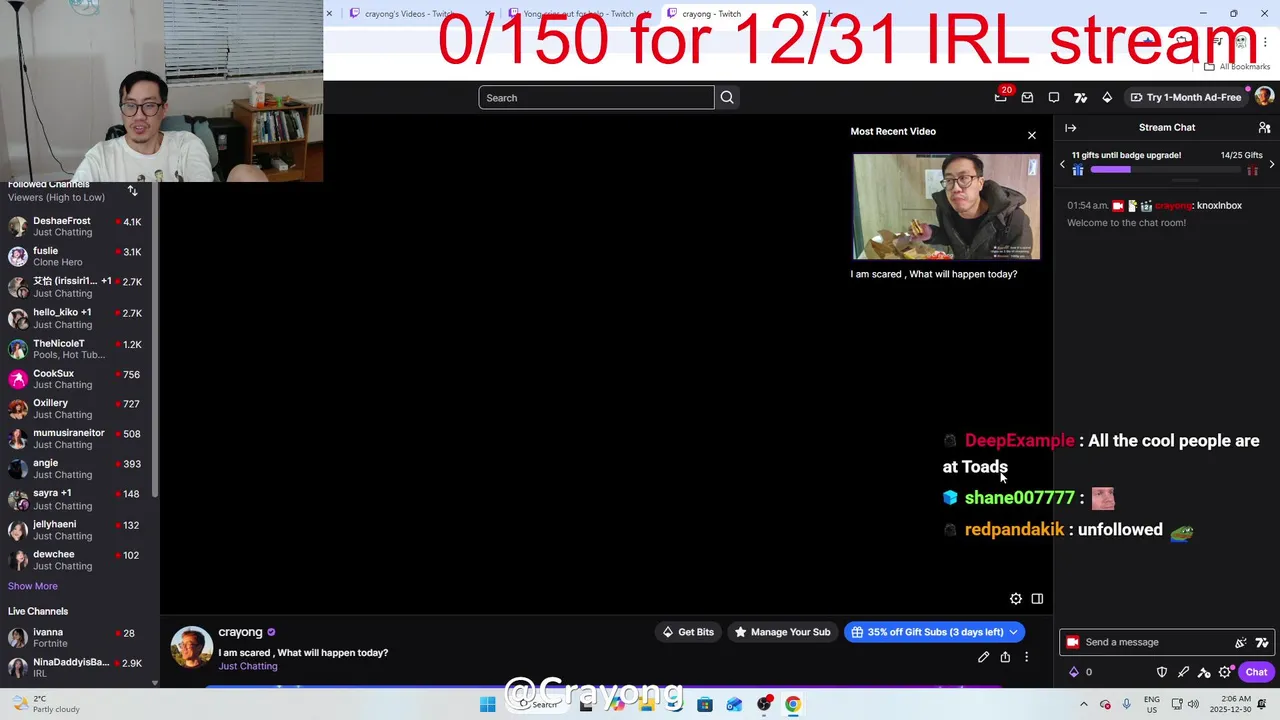
Task: Open the three-dot more options menu
Action: [x=1026, y=657]
